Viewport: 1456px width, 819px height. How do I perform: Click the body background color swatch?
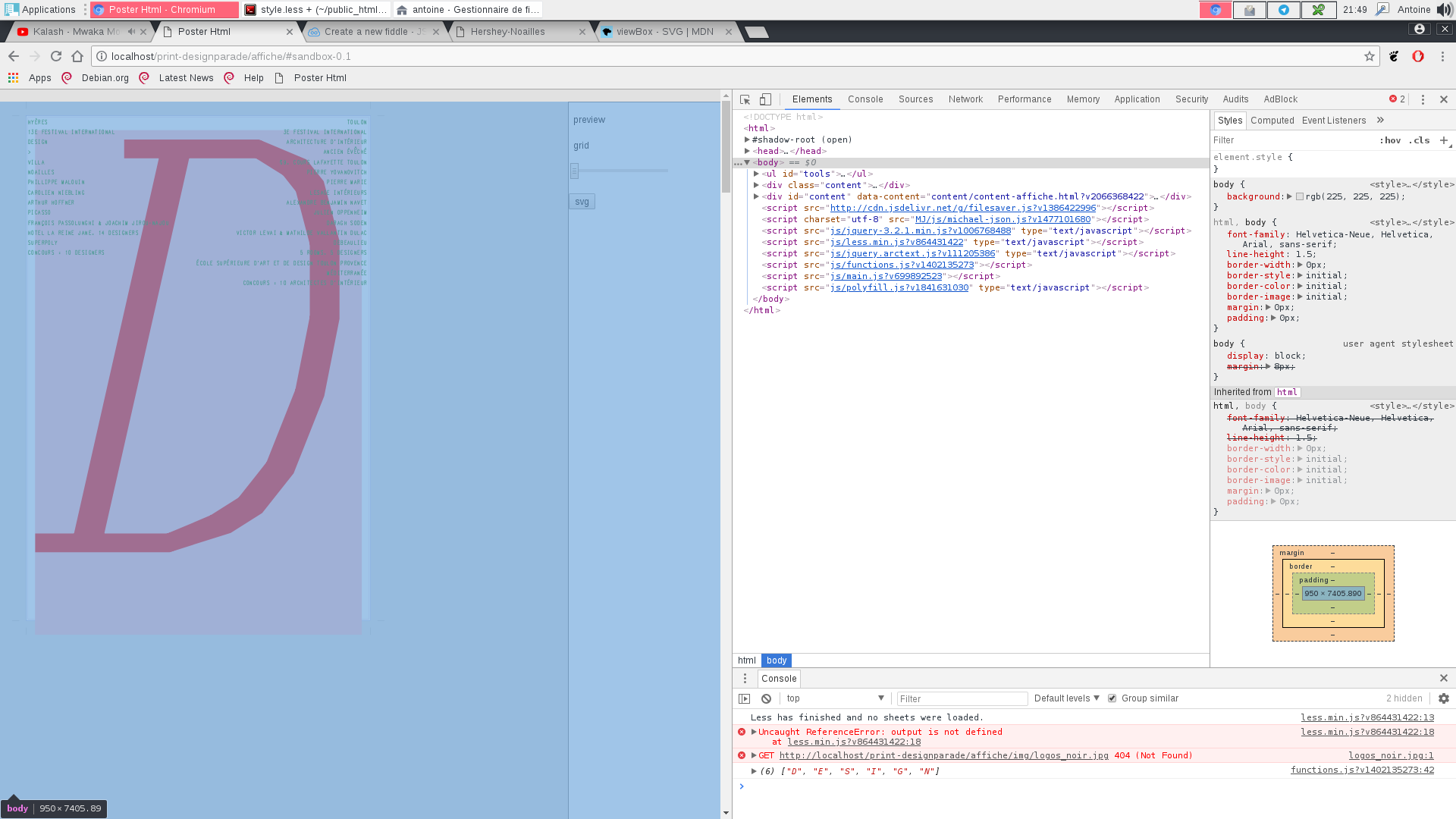click(1300, 196)
